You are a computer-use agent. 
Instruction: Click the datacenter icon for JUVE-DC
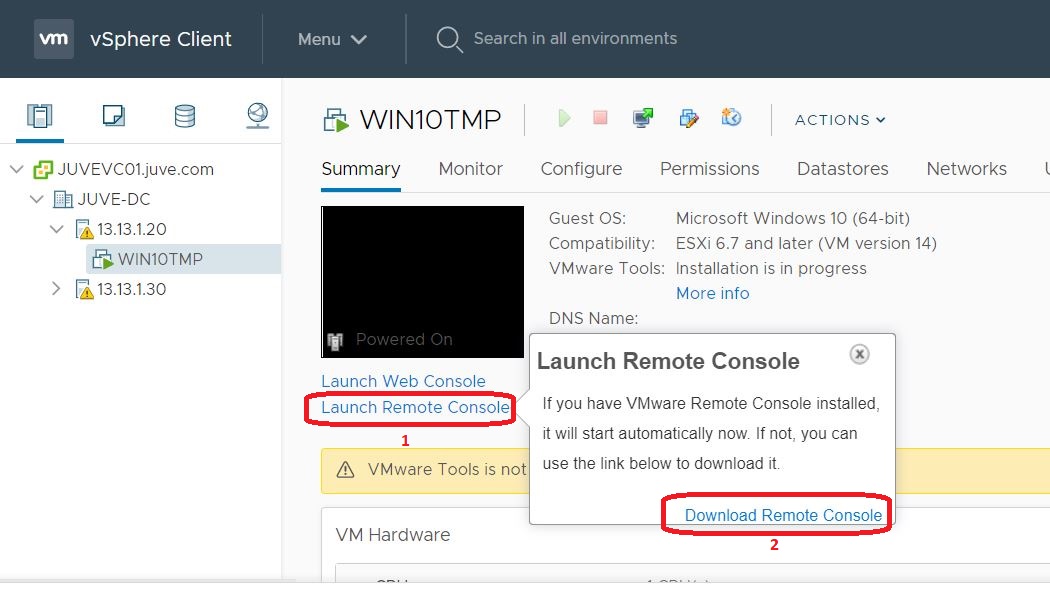[x=63, y=199]
